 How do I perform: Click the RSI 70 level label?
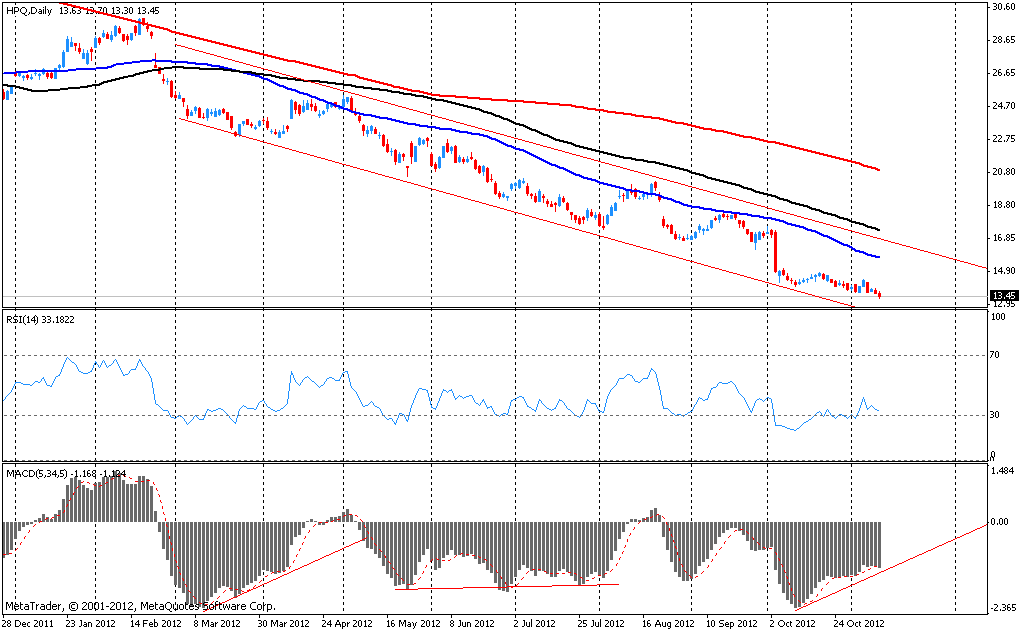click(x=995, y=355)
